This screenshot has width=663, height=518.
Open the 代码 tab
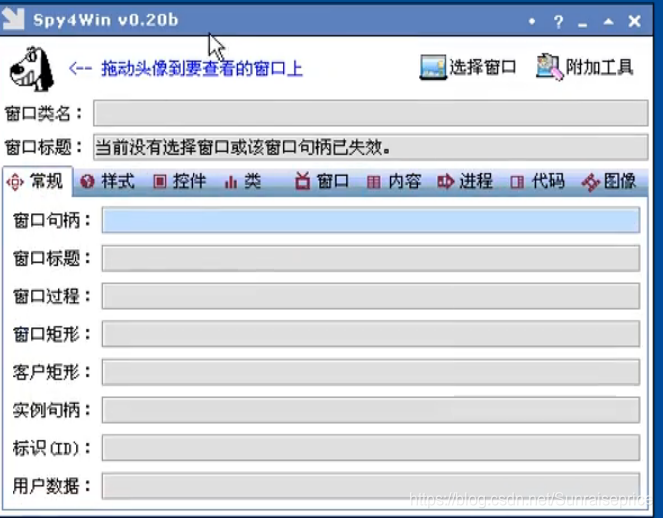coord(537,182)
